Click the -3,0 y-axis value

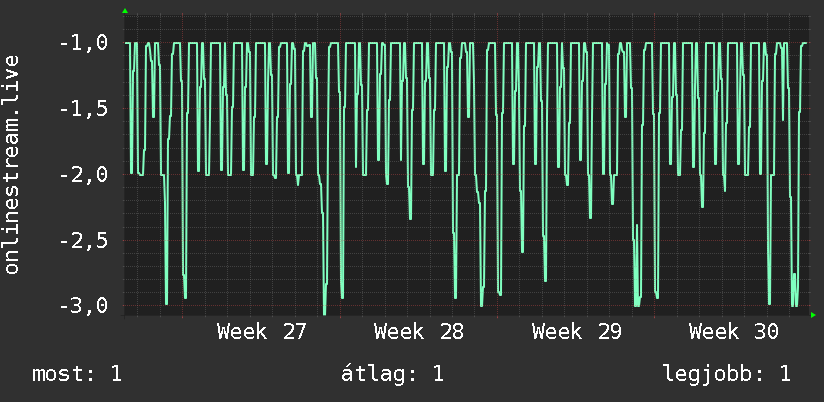[84, 306]
